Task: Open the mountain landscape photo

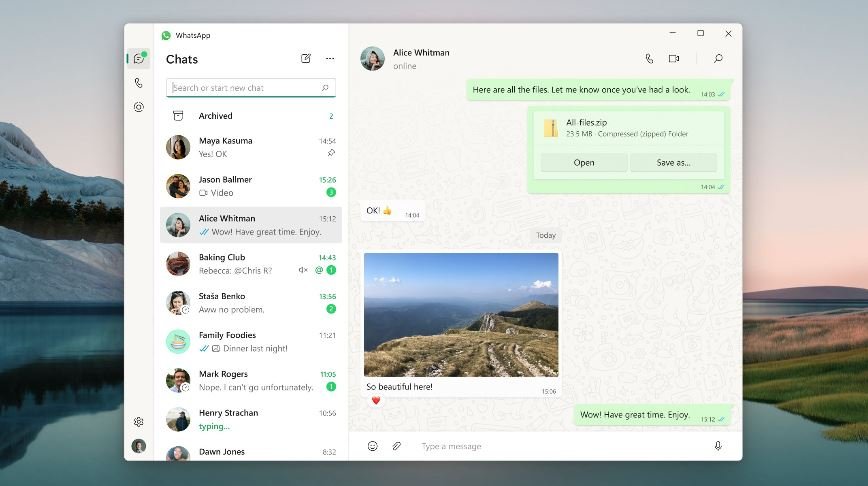Action: (x=461, y=314)
